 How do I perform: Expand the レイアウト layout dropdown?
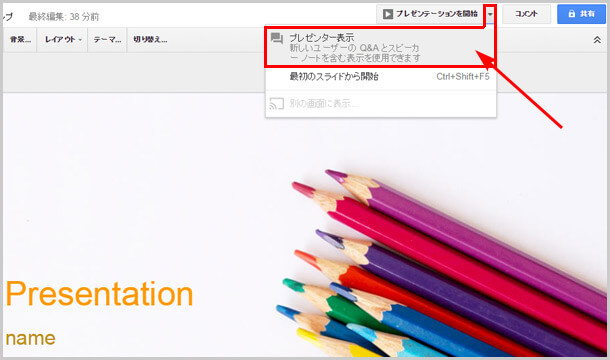63,40
